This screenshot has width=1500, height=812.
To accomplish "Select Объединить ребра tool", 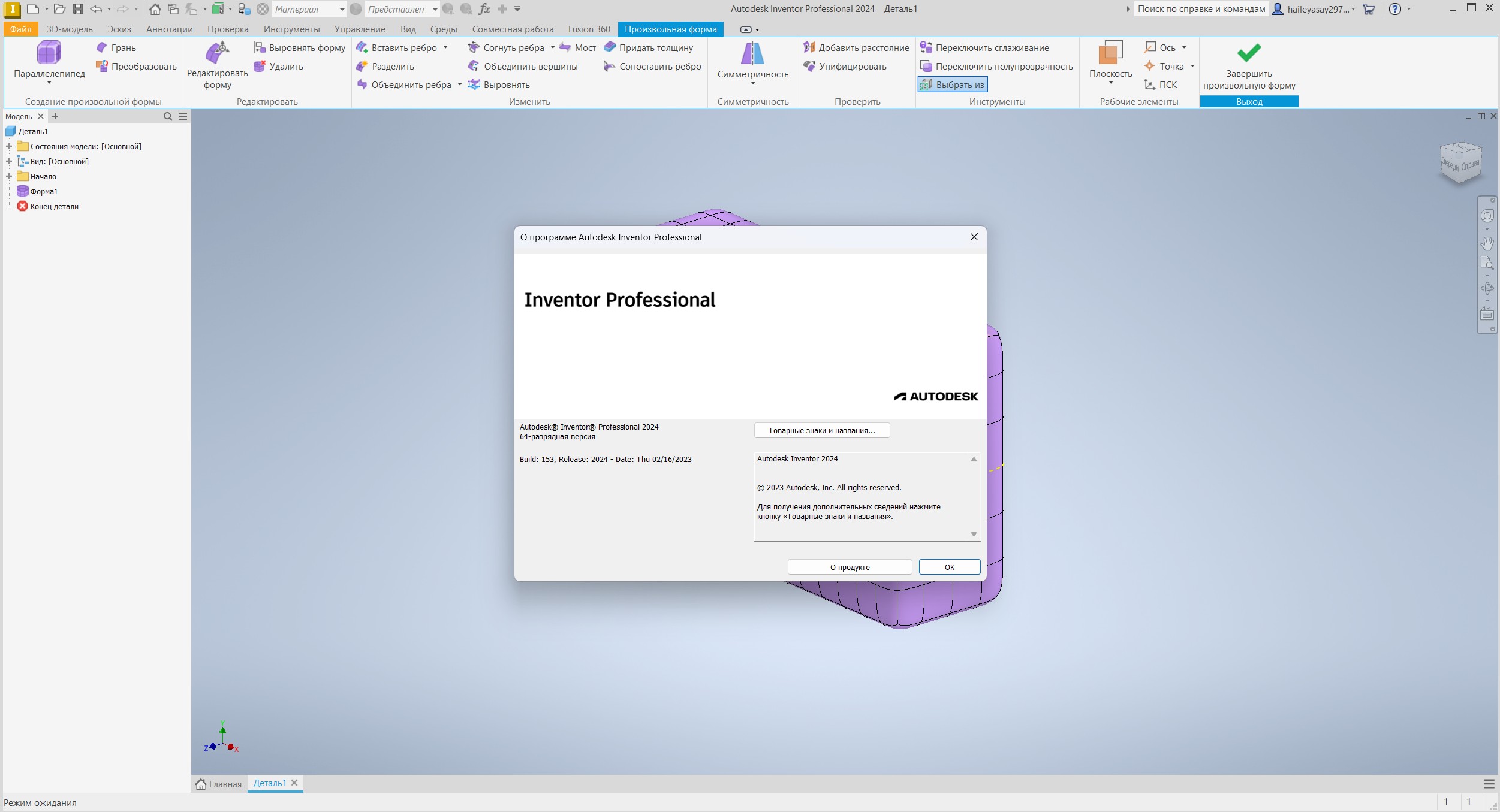I will (404, 84).
